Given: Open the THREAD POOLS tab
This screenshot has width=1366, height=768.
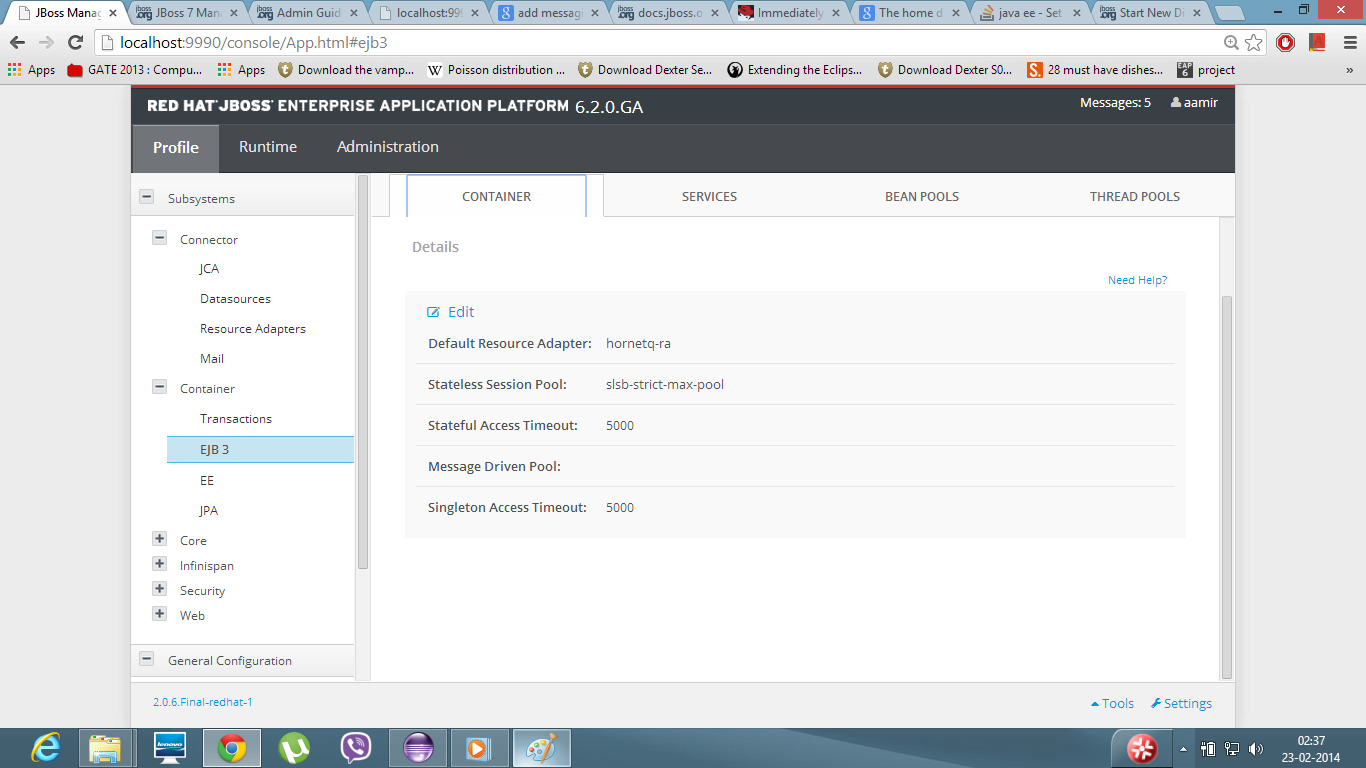Looking at the screenshot, I should click(1135, 196).
